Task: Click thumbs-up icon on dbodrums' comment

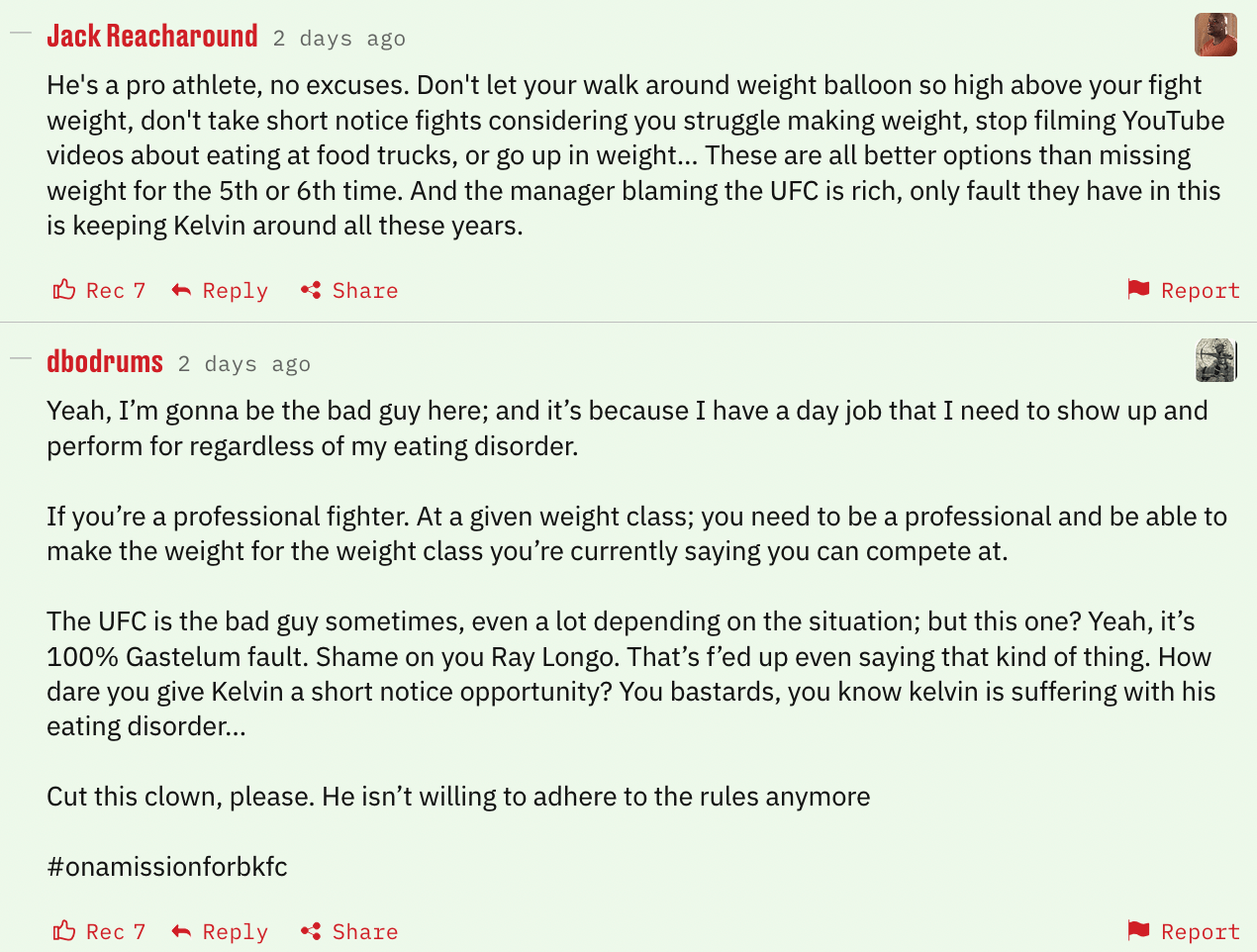Action: [64, 931]
